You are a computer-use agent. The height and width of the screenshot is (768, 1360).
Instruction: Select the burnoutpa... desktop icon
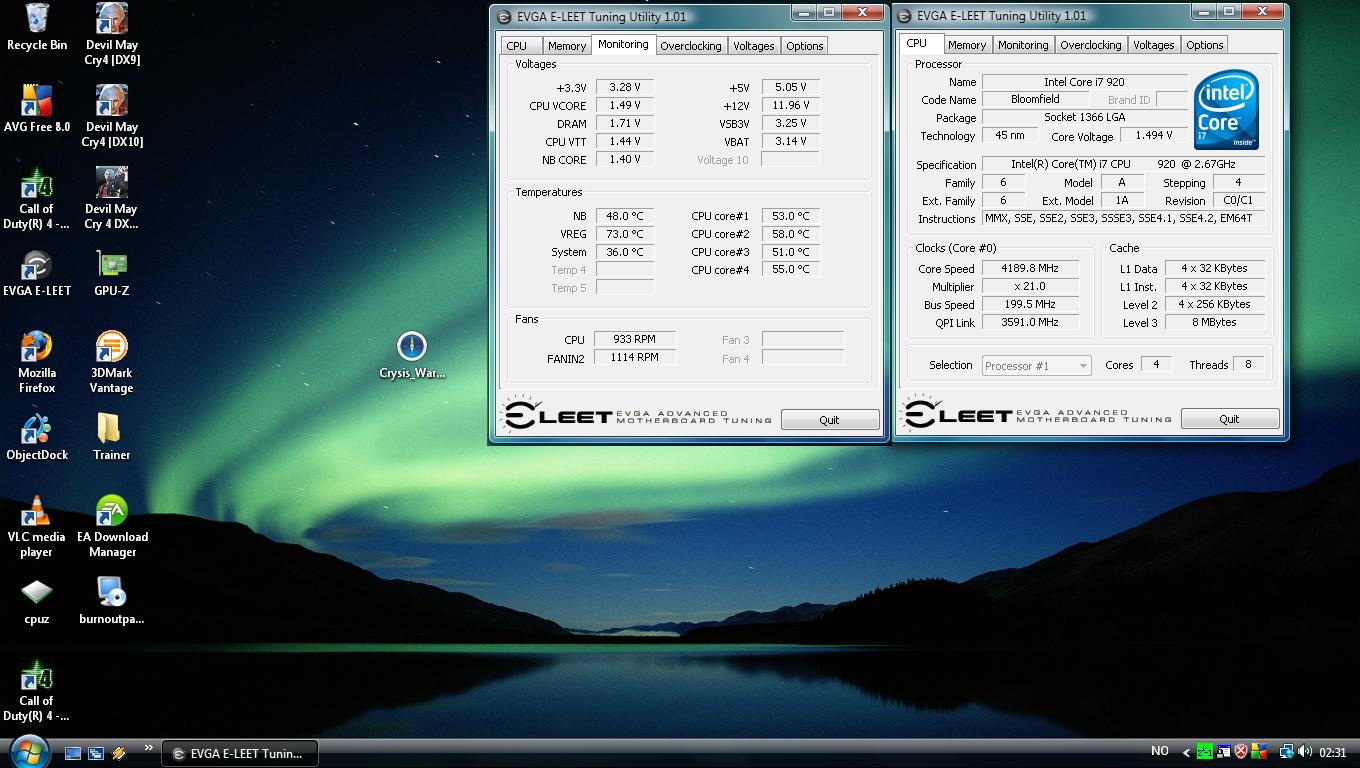pos(111,601)
